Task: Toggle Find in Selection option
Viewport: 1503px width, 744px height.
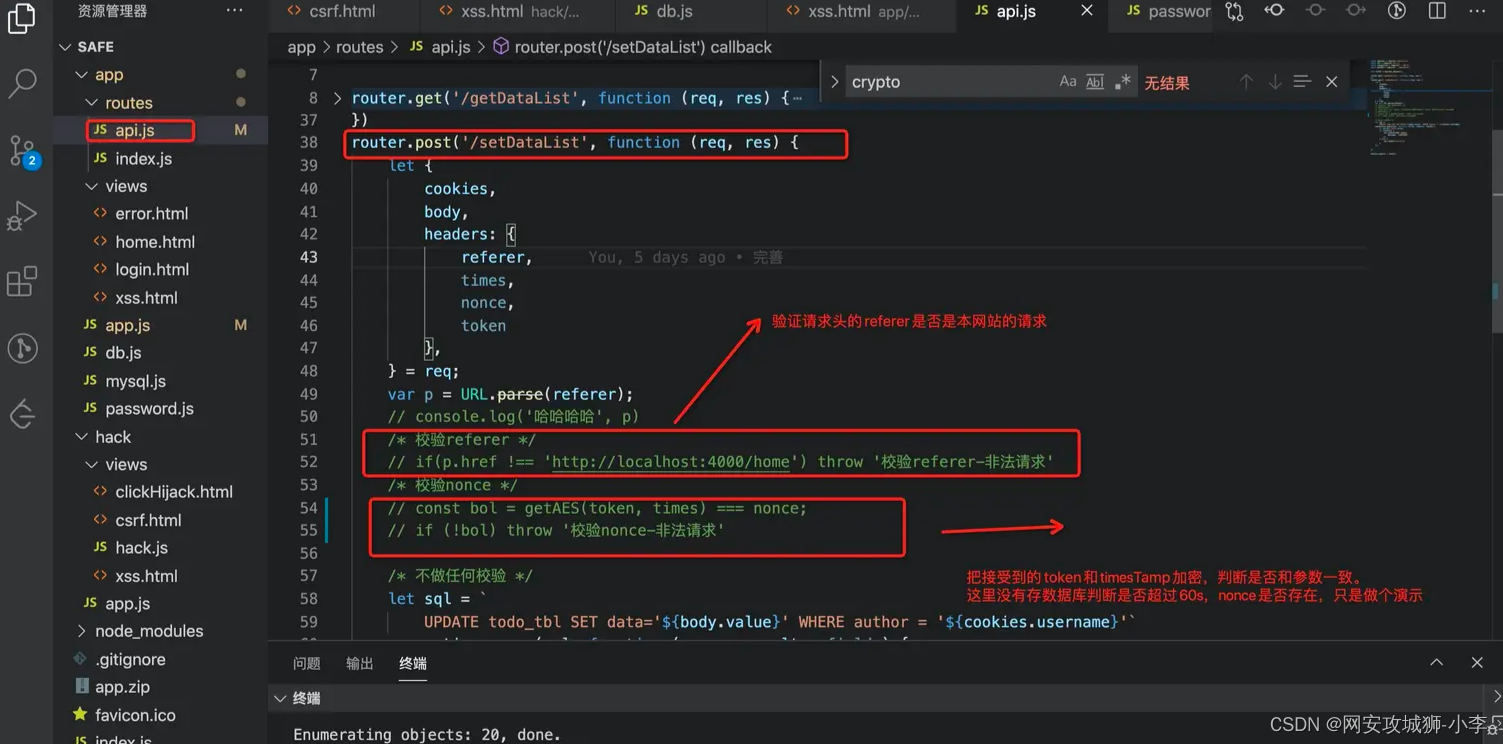Action: point(1302,82)
